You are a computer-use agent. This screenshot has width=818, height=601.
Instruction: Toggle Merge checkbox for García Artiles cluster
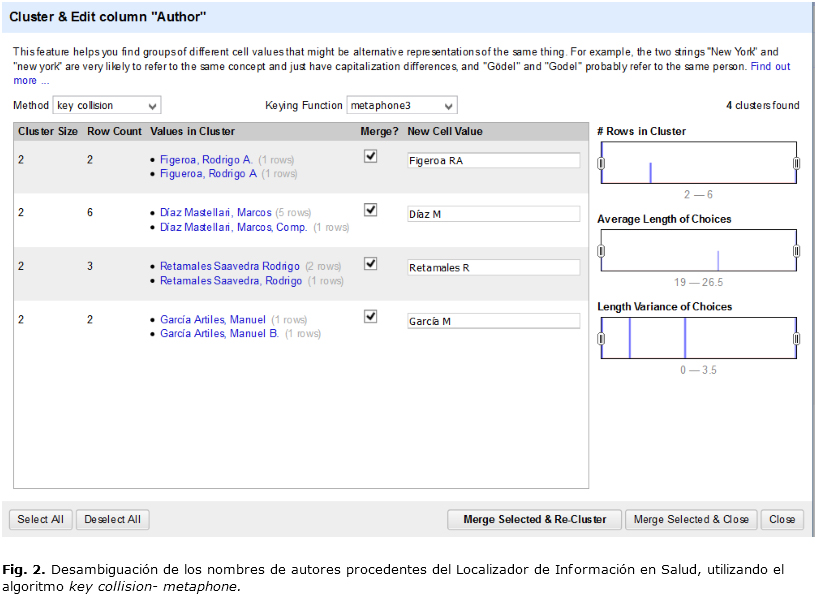(x=371, y=317)
